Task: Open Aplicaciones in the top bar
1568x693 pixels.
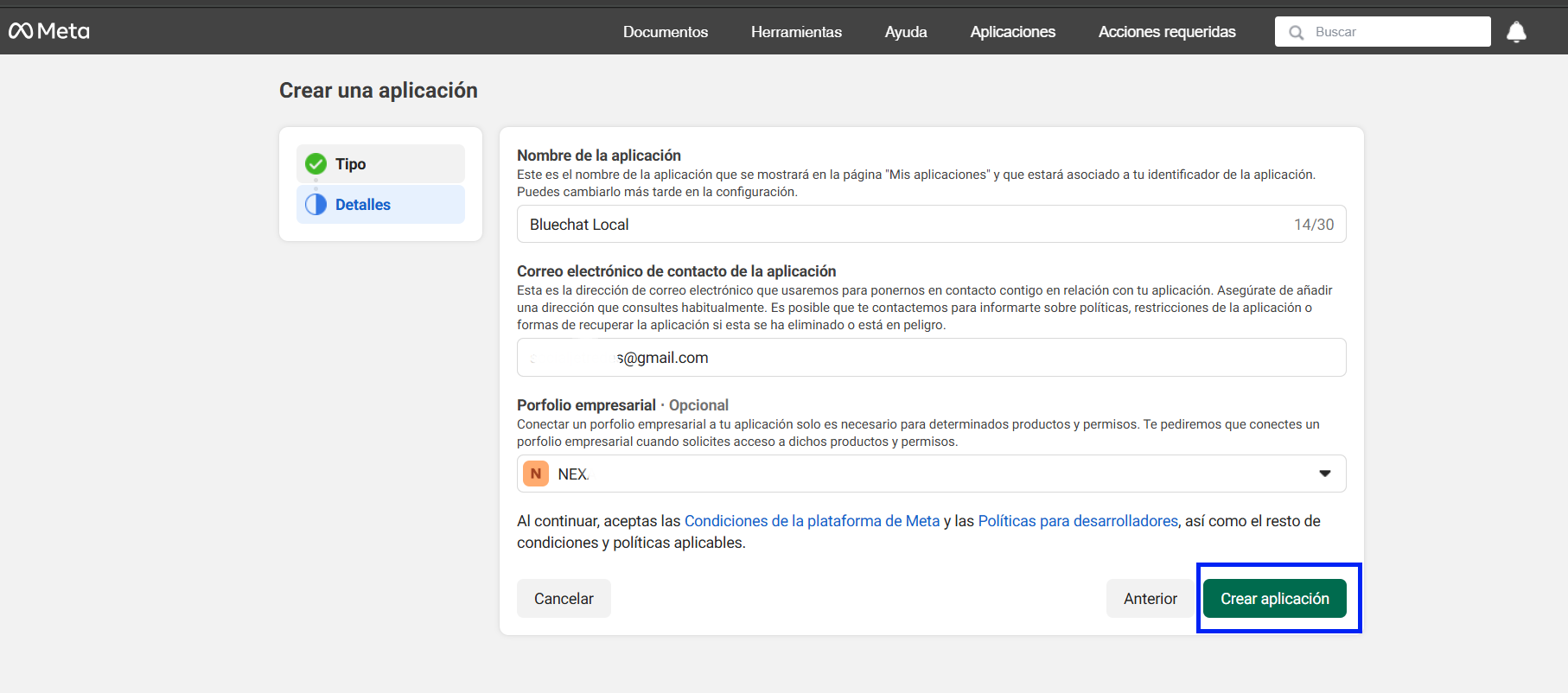Action: coord(1012,32)
